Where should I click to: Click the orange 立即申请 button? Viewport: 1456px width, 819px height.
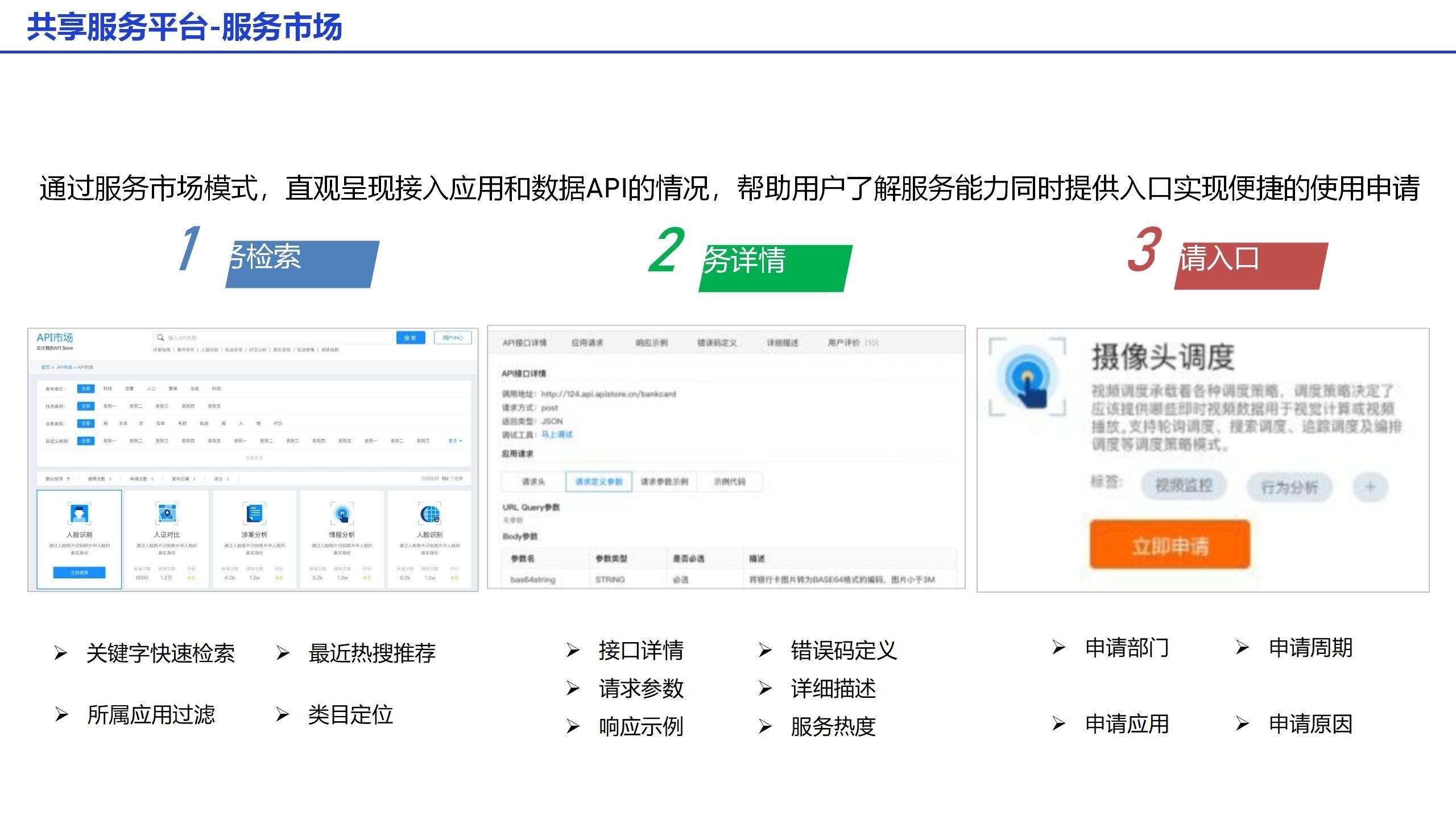pos(1169,545)
